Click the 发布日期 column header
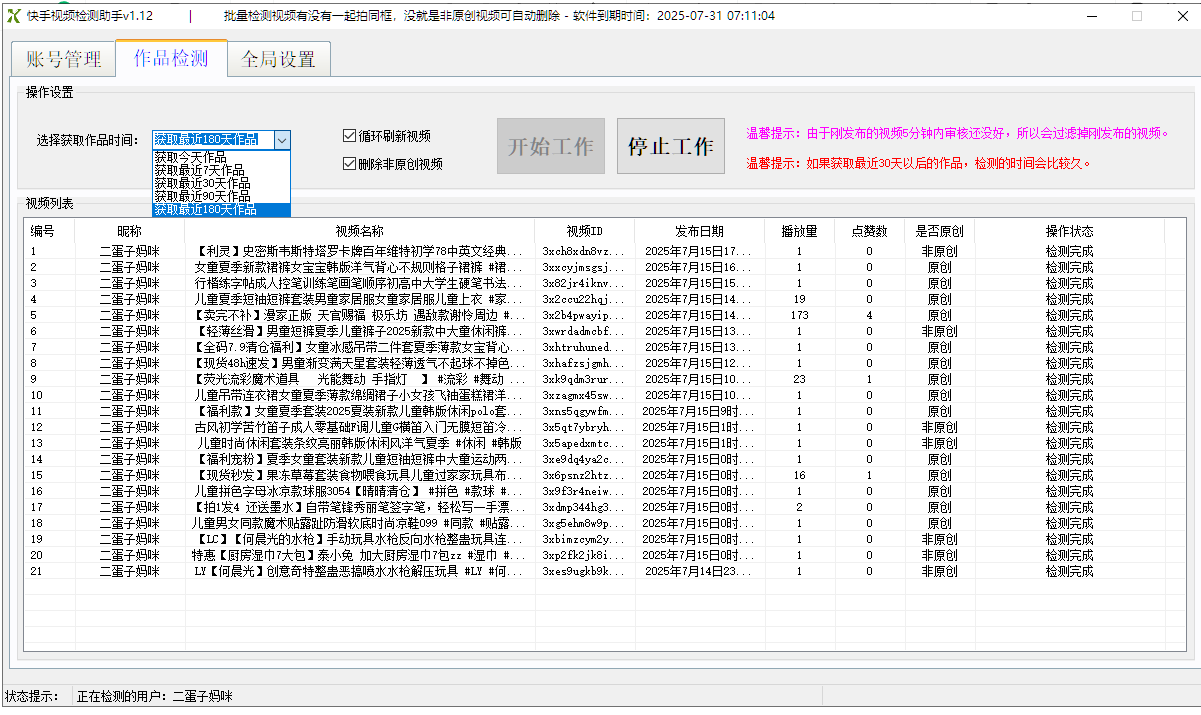This screenshot has height=715, width=1201. [699, 231]
